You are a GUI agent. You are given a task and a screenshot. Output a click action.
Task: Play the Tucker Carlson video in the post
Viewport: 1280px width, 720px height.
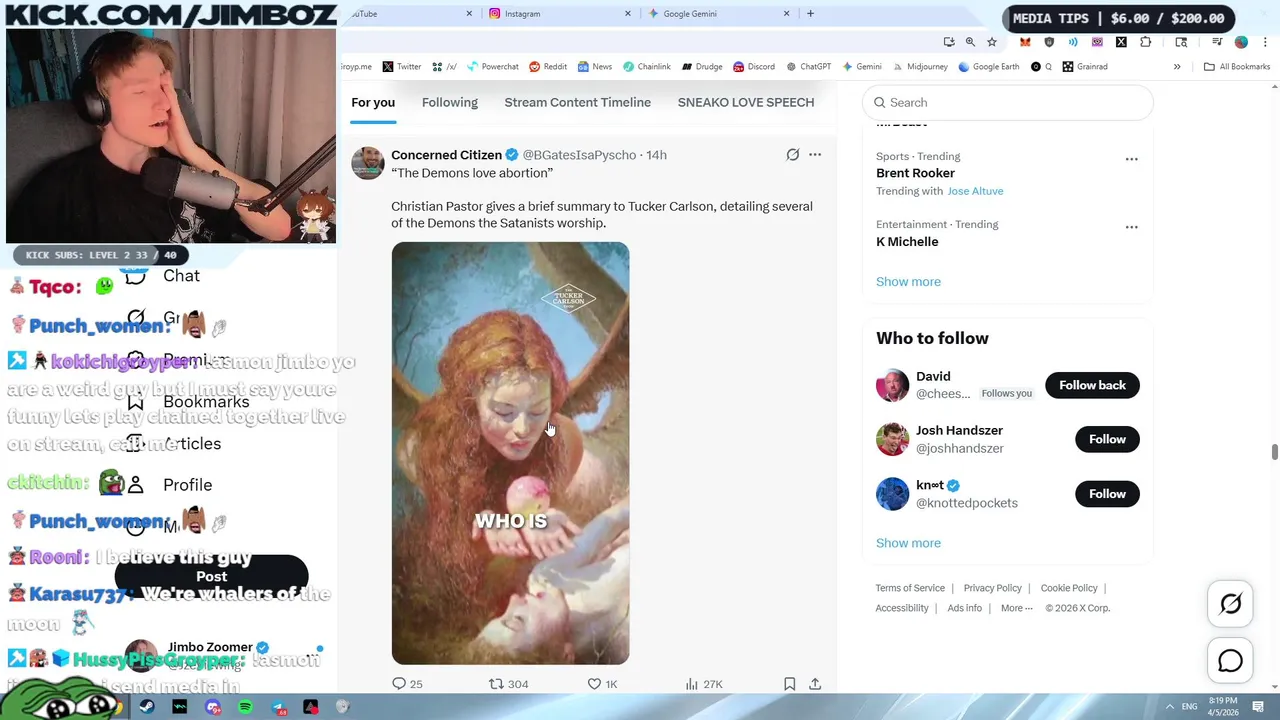(x=510, y=453)
